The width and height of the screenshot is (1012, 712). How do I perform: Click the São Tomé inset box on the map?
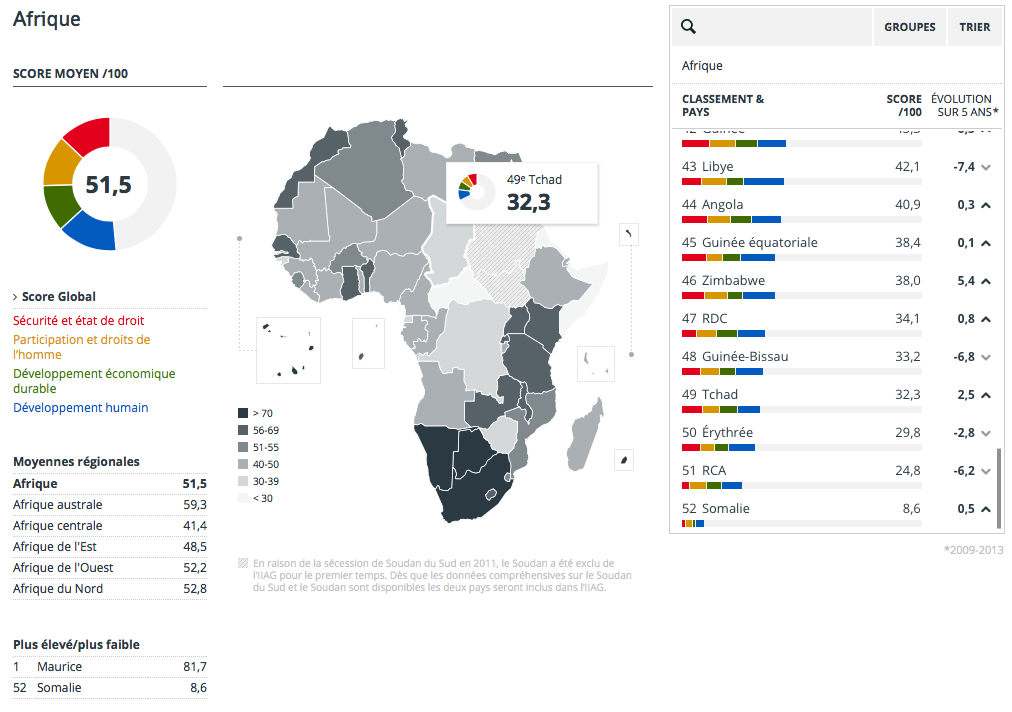[x=370, y=343]
